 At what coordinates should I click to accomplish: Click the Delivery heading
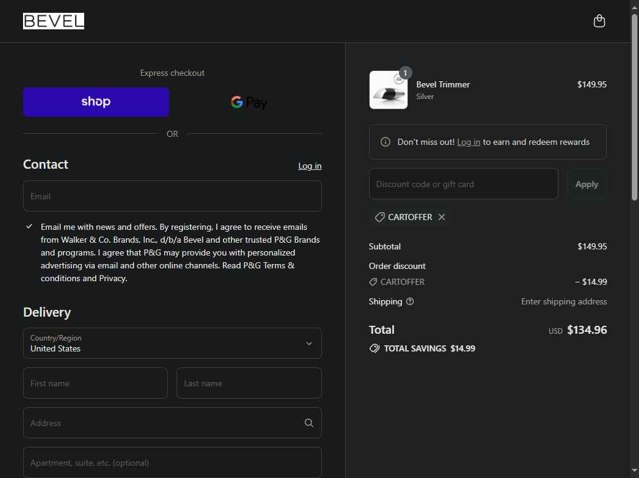[x=47, y=313]
